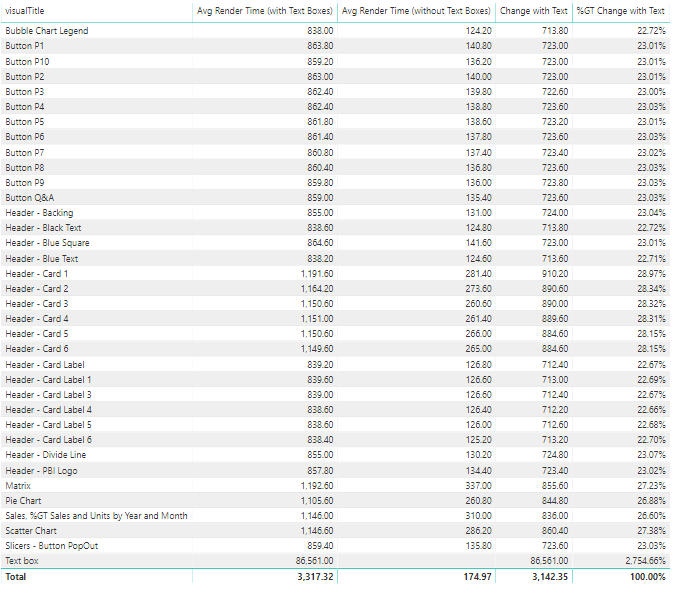Click the 124.20 value in Bubble Chart Legend
The image size is (674, 591).
[x=478, y=31]
